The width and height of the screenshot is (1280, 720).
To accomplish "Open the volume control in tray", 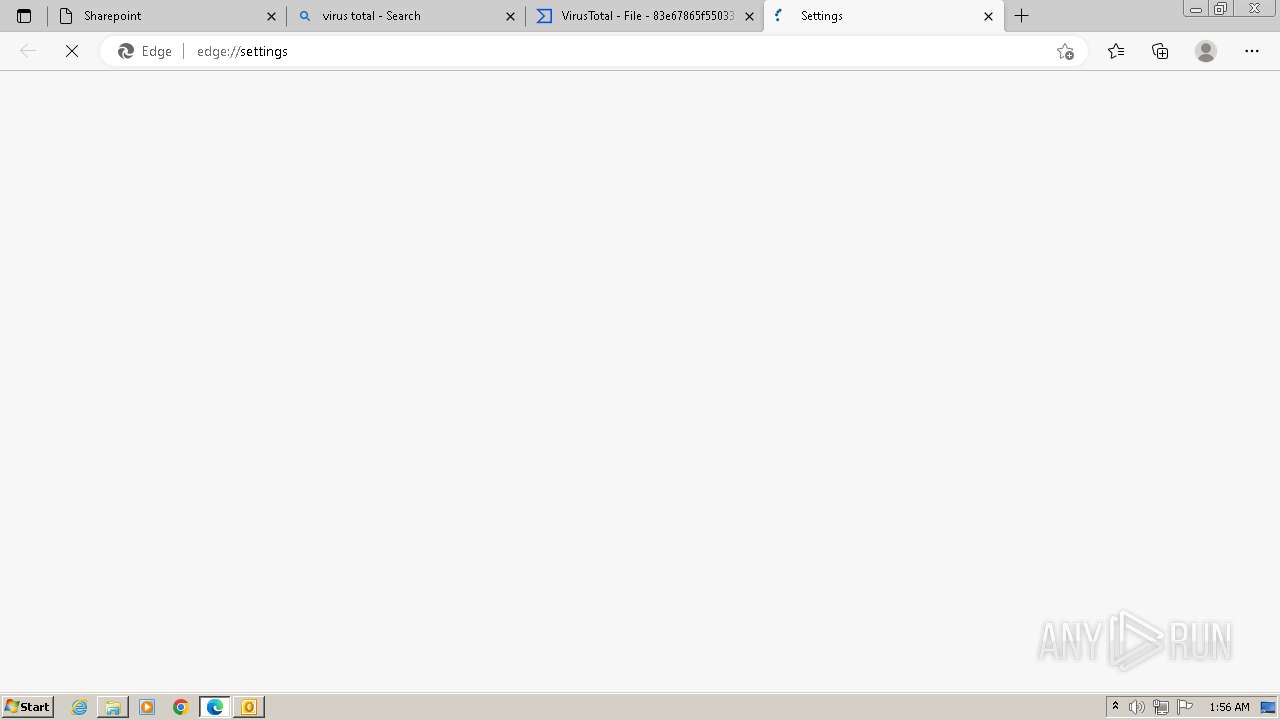I will pyautogui.click(x=1137, y=707).
